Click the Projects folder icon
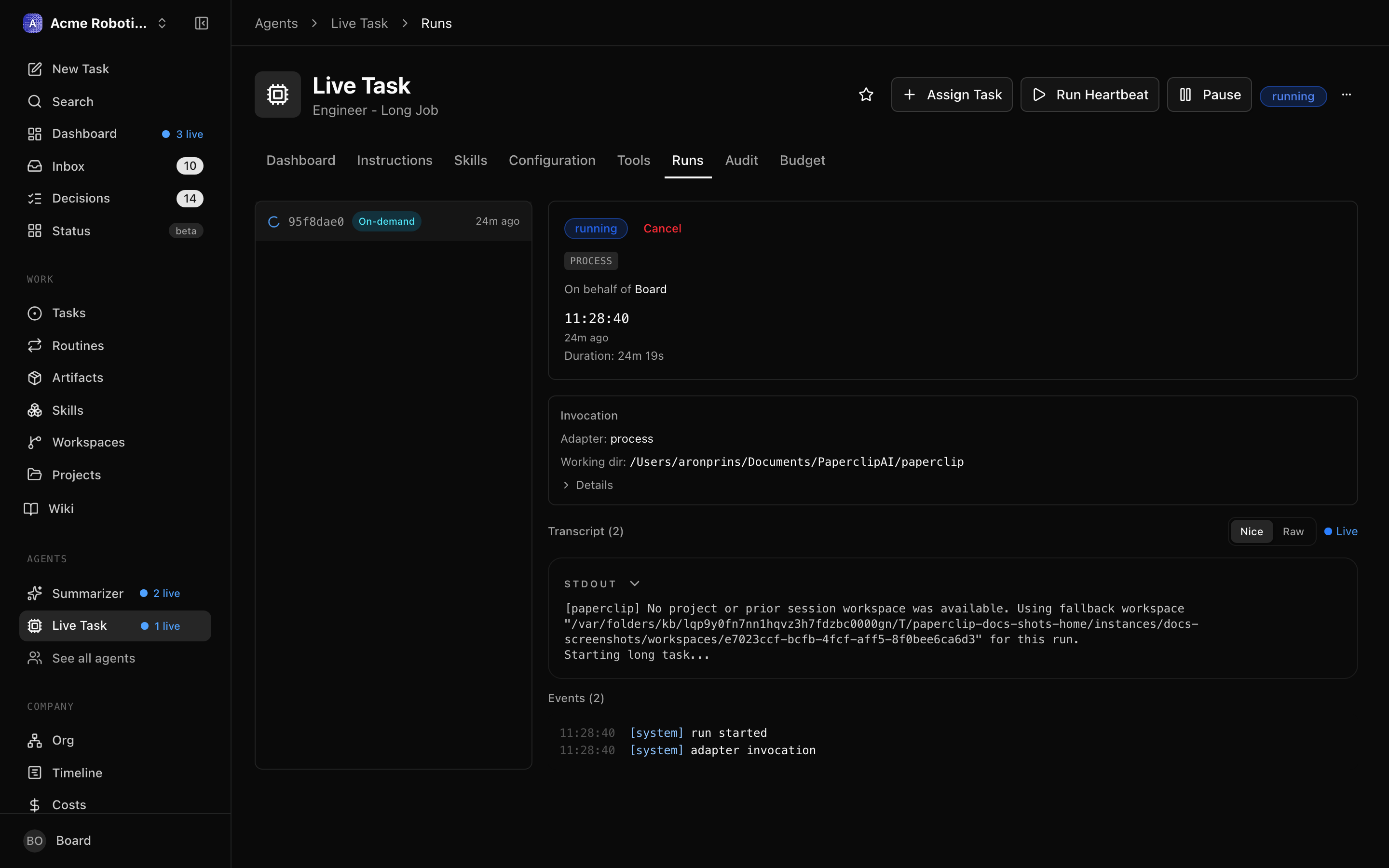 [x=34, y=475]
